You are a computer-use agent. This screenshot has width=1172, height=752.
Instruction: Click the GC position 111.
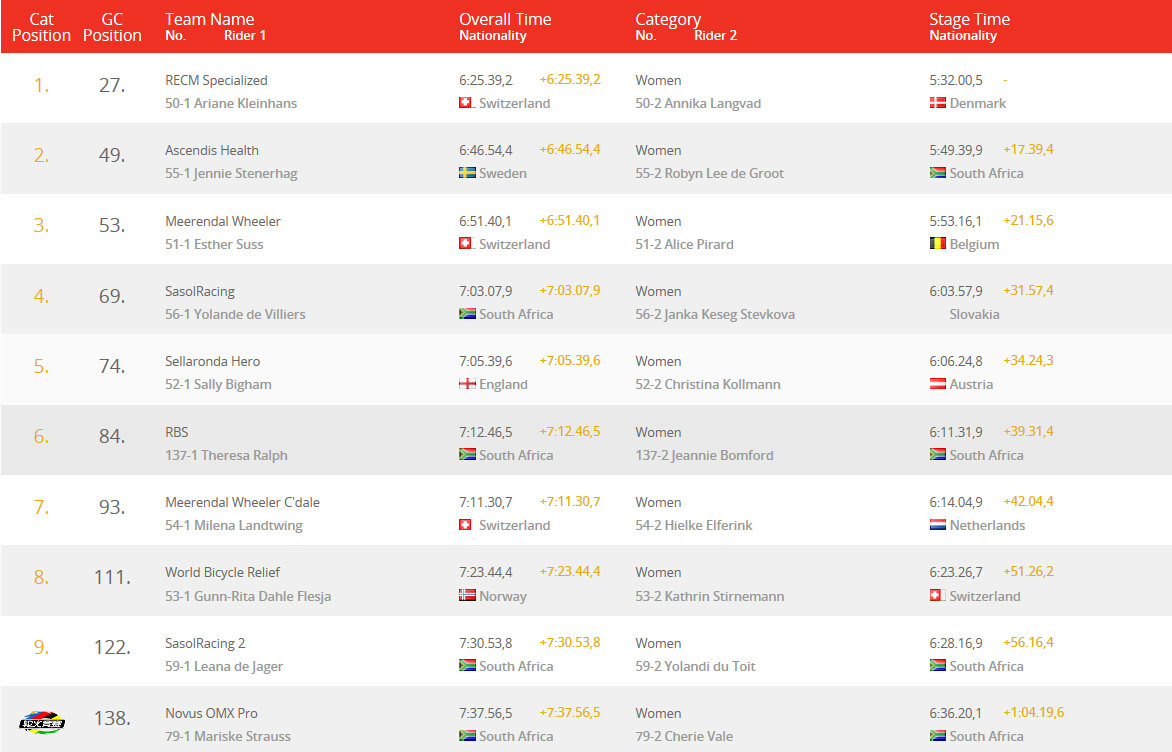pos(112,577)
